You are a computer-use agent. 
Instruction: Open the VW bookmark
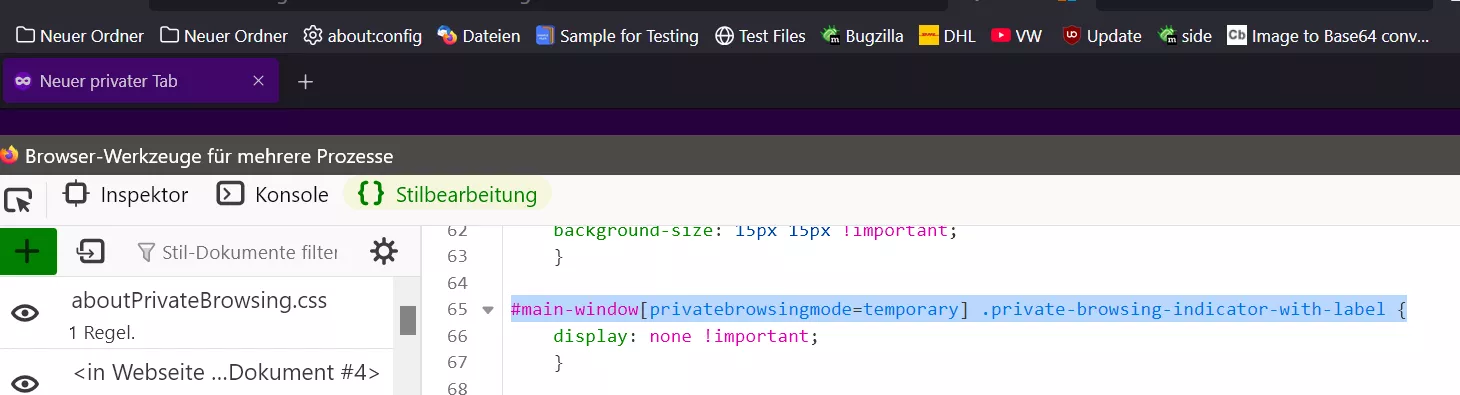coord(1016,36)
